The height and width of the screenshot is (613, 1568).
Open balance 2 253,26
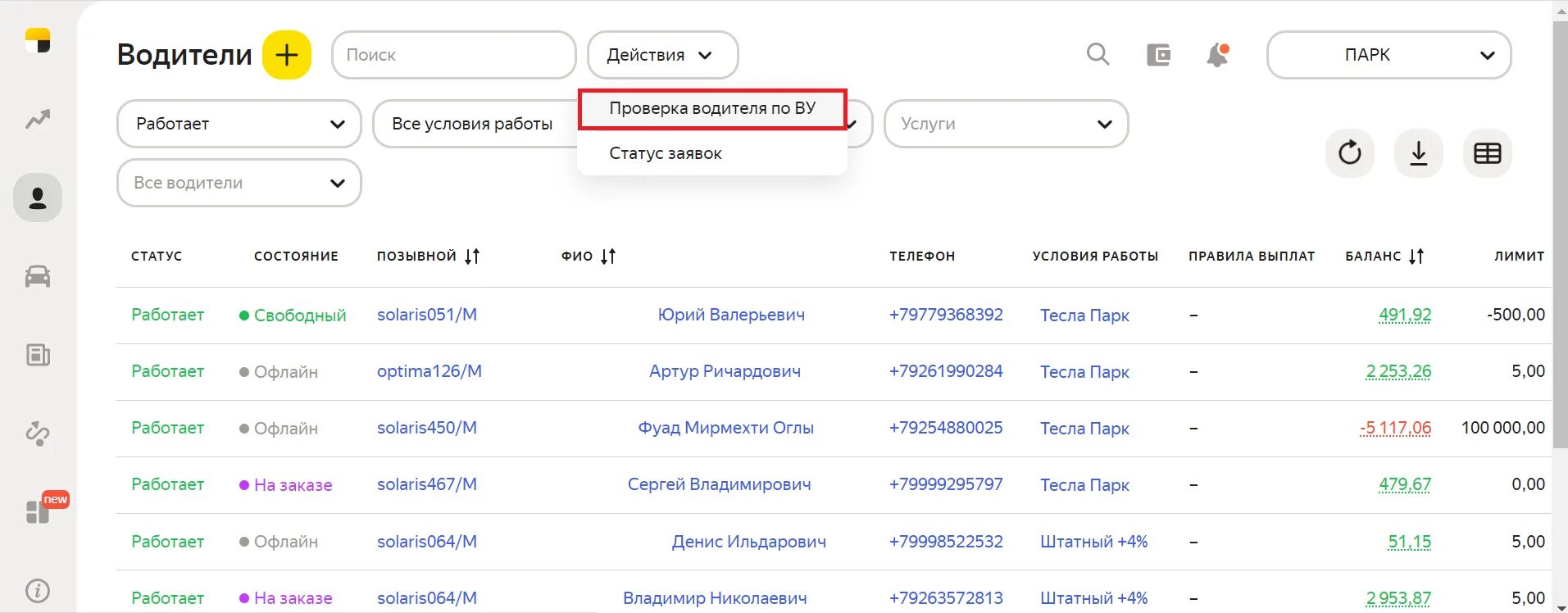point(1398,371)
